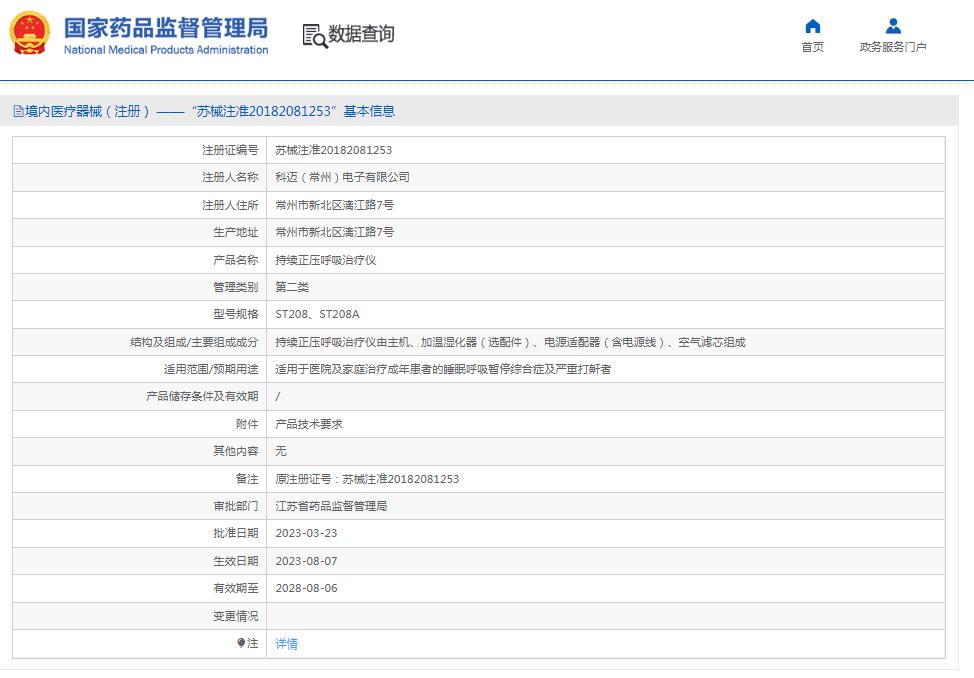Image resolution: width=974 pixels, height=678 pixels.
Task: Open the 首页 navigation item
Action: click(x=812, y=47)
